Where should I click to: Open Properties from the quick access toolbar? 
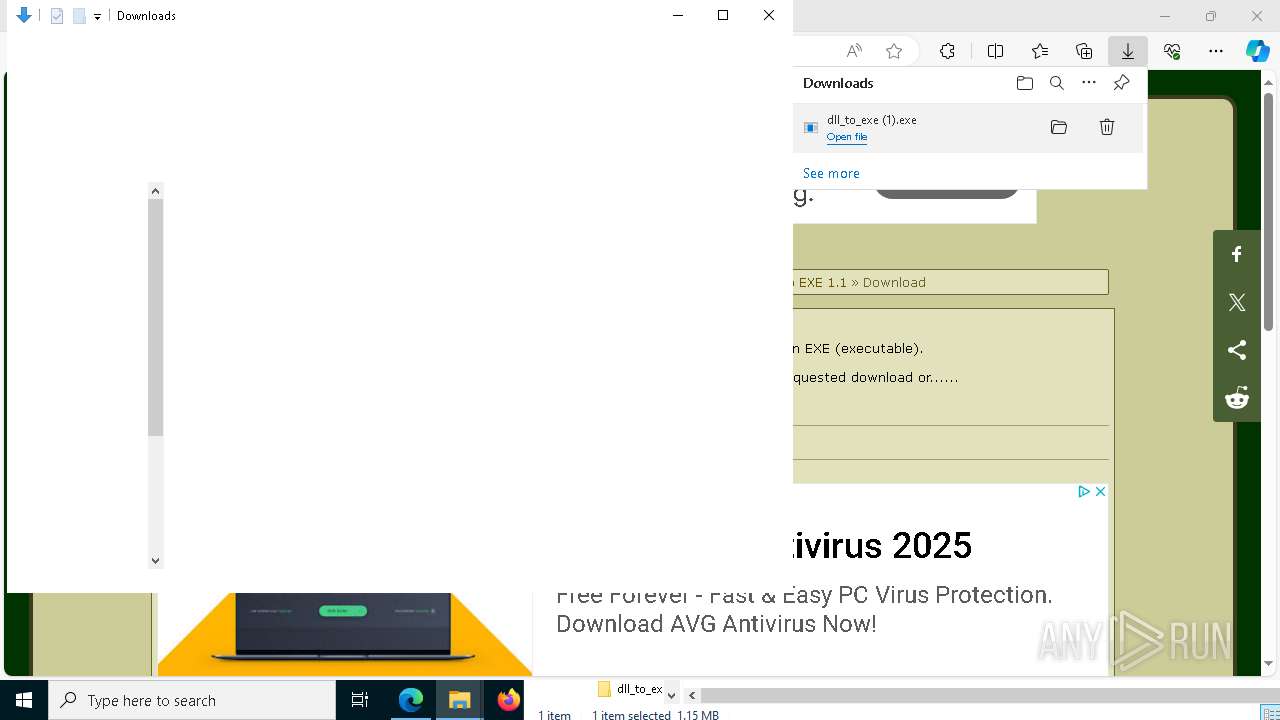coord(57,16)
